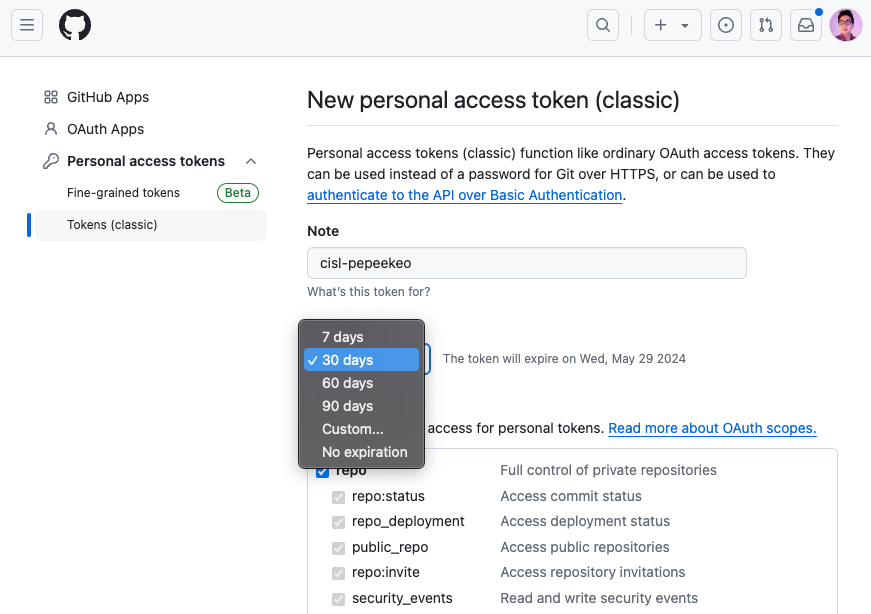The height and width of the screenshot is (614, 871).
Task: Select Custom... from expiration list
Action: point(352,429)
